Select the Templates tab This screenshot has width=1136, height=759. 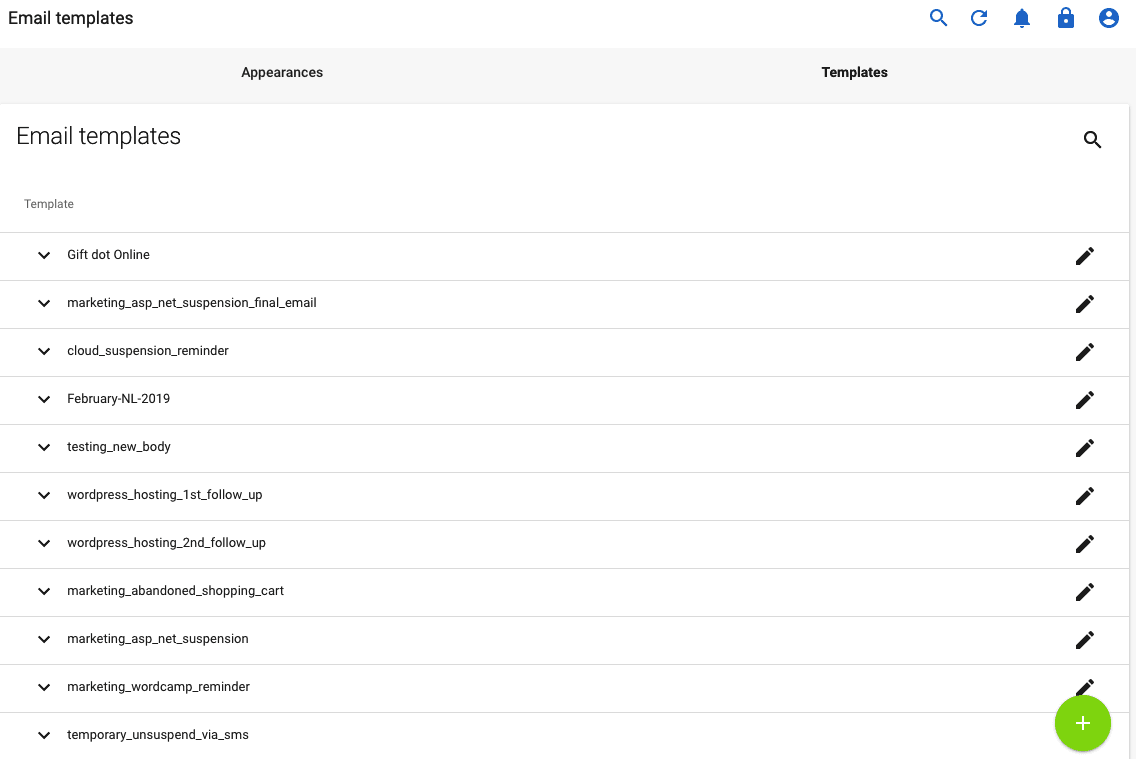[854, 72]
